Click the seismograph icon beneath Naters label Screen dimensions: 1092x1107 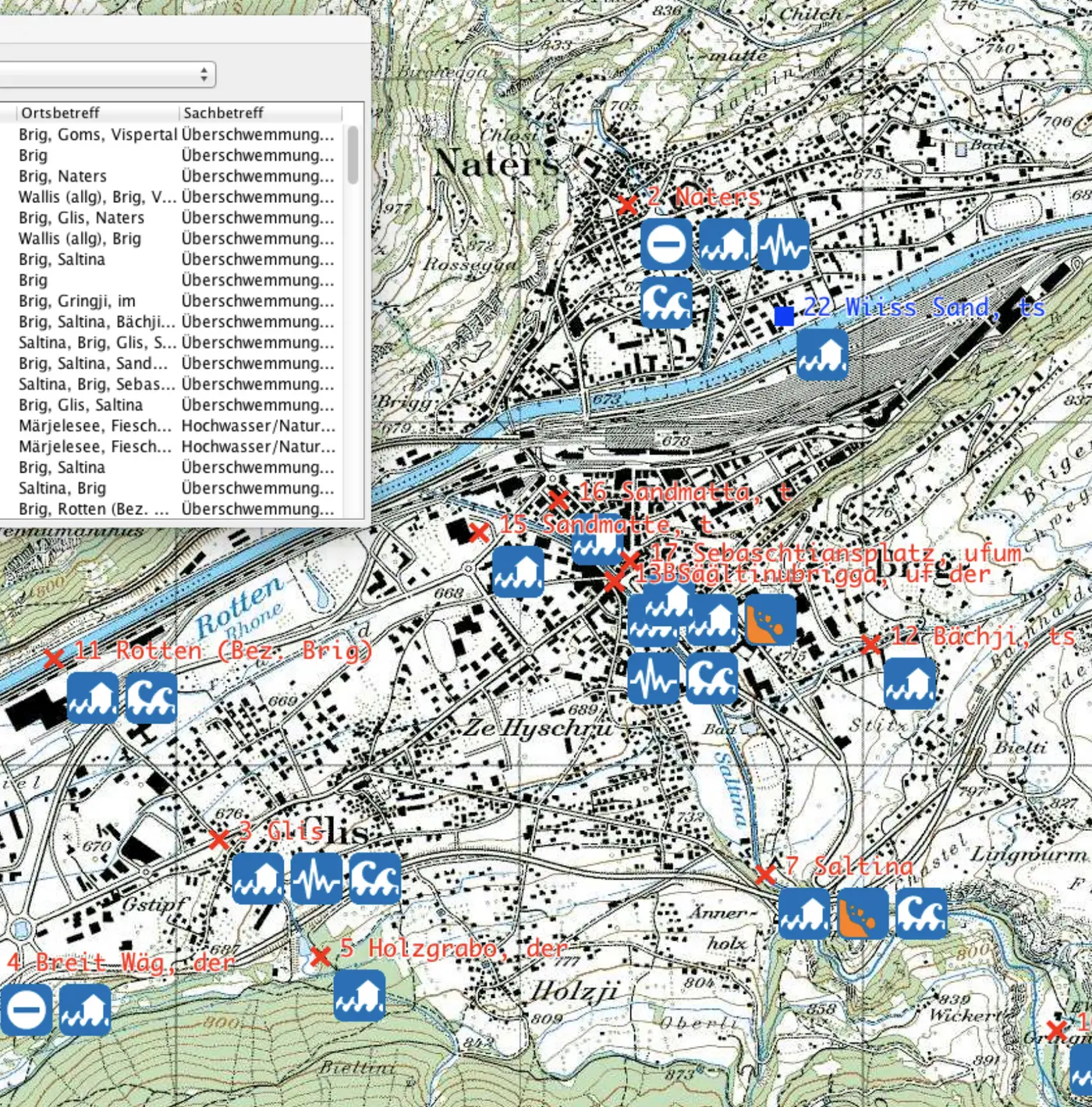tap(783, 244)
